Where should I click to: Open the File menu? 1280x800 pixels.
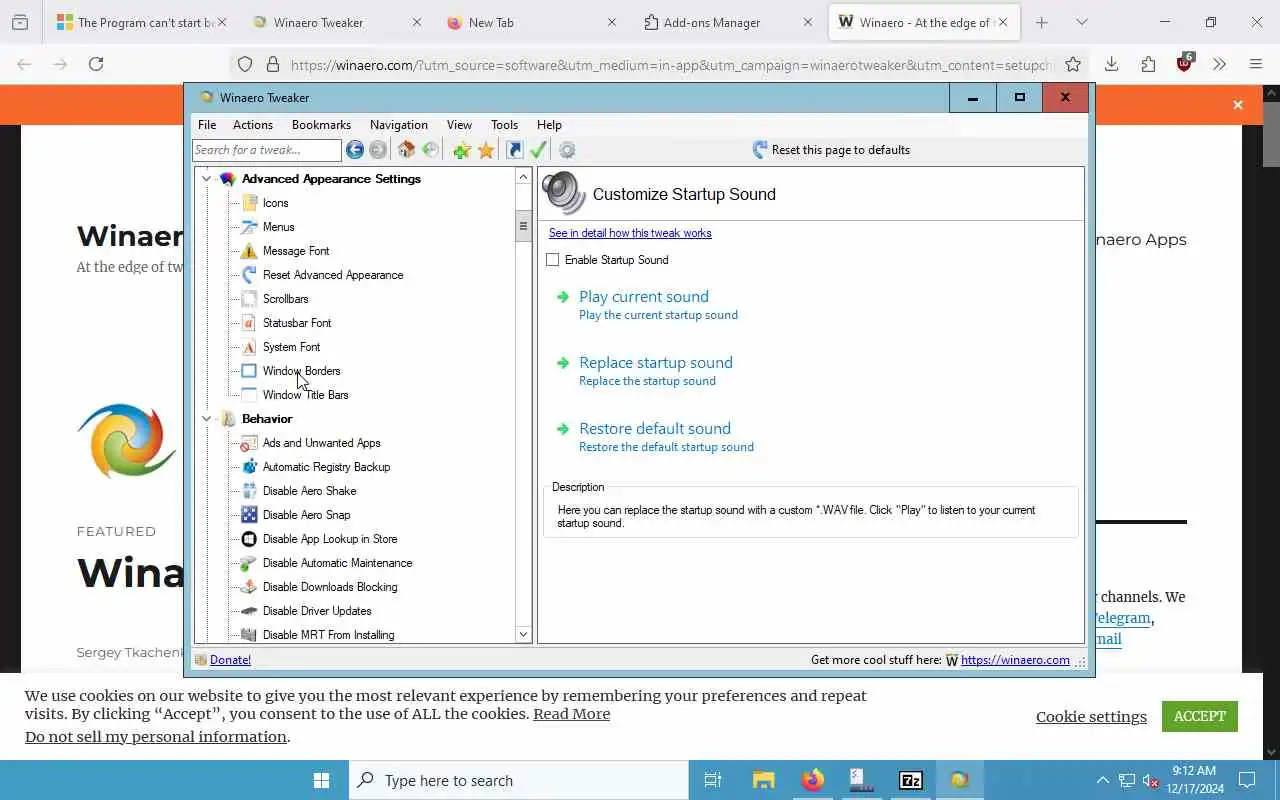[207, 125]
